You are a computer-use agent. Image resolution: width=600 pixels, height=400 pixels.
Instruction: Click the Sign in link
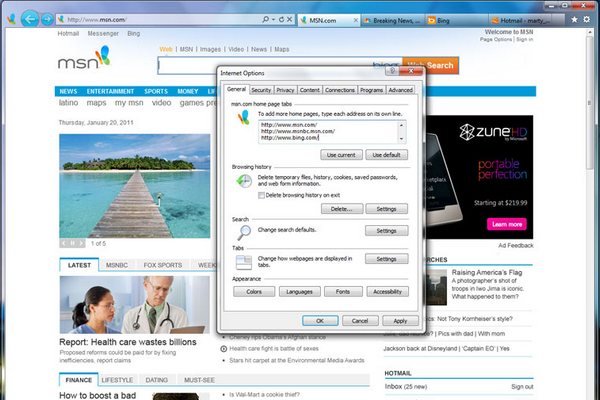pos(525,39)
